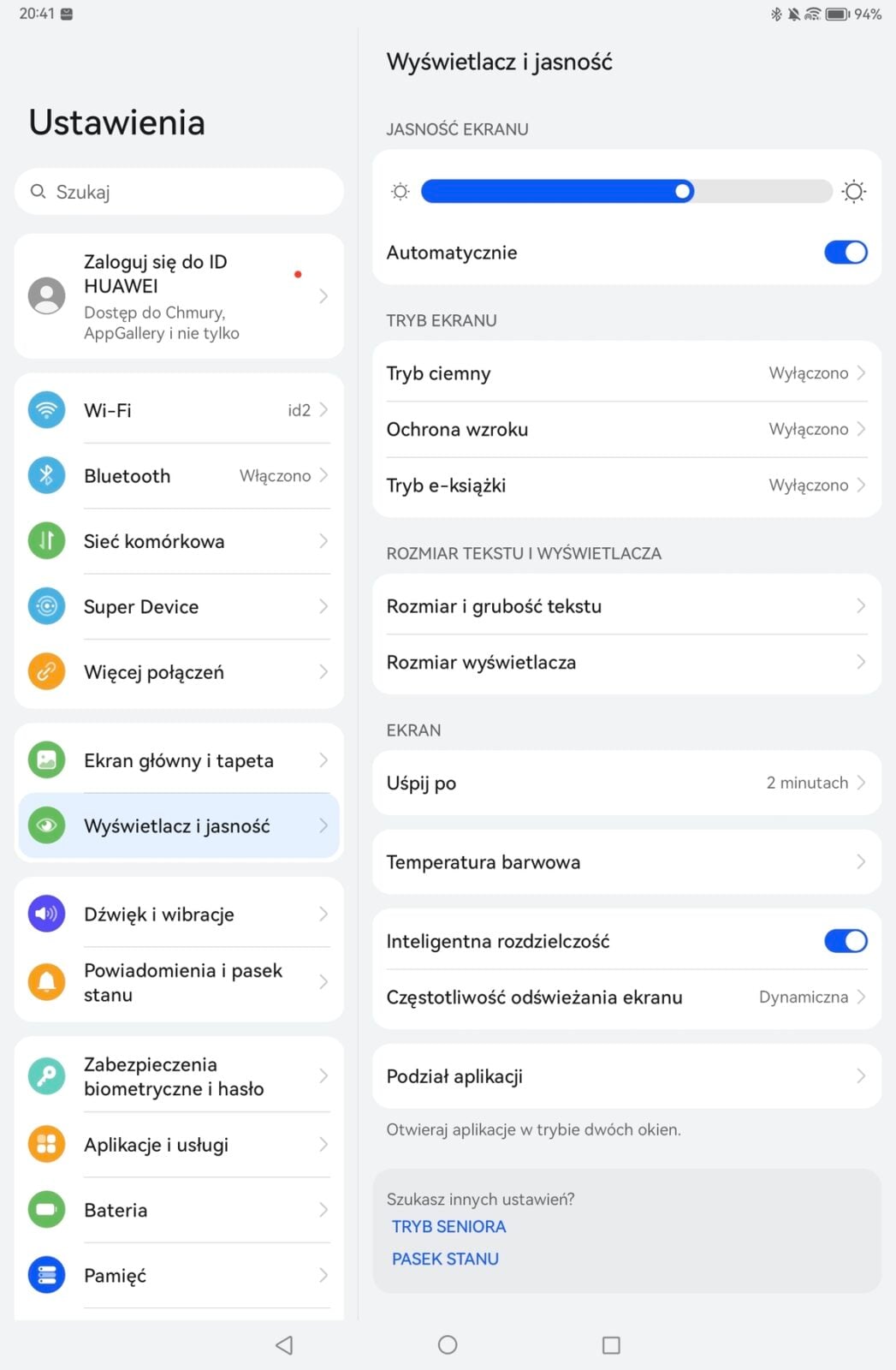
Task: Tap the Super Device icon
Action: (47, 606)
